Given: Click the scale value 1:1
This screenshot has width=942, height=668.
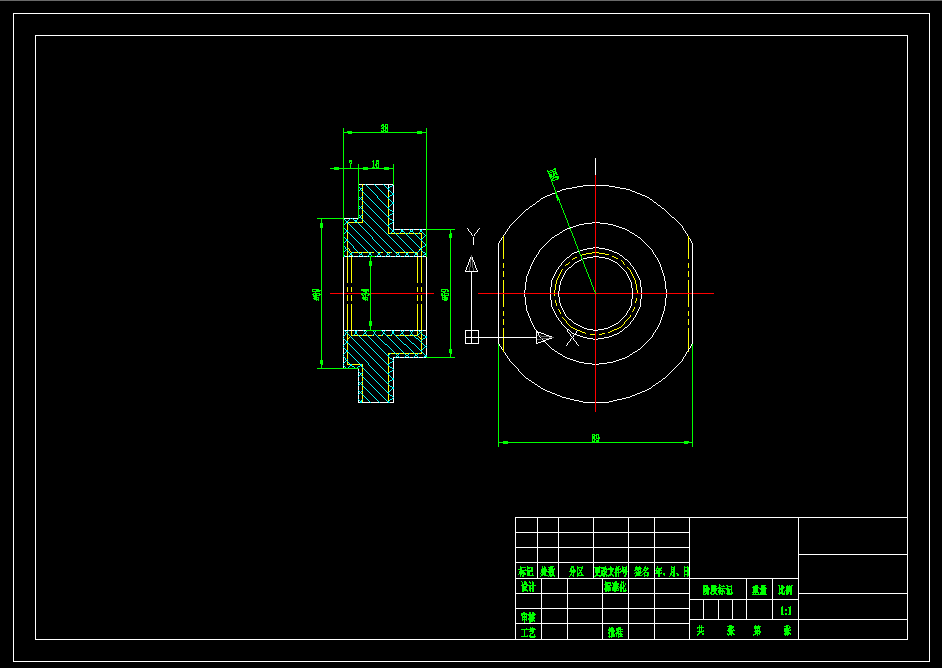Looking at the screenshot, I should (786, 611).
